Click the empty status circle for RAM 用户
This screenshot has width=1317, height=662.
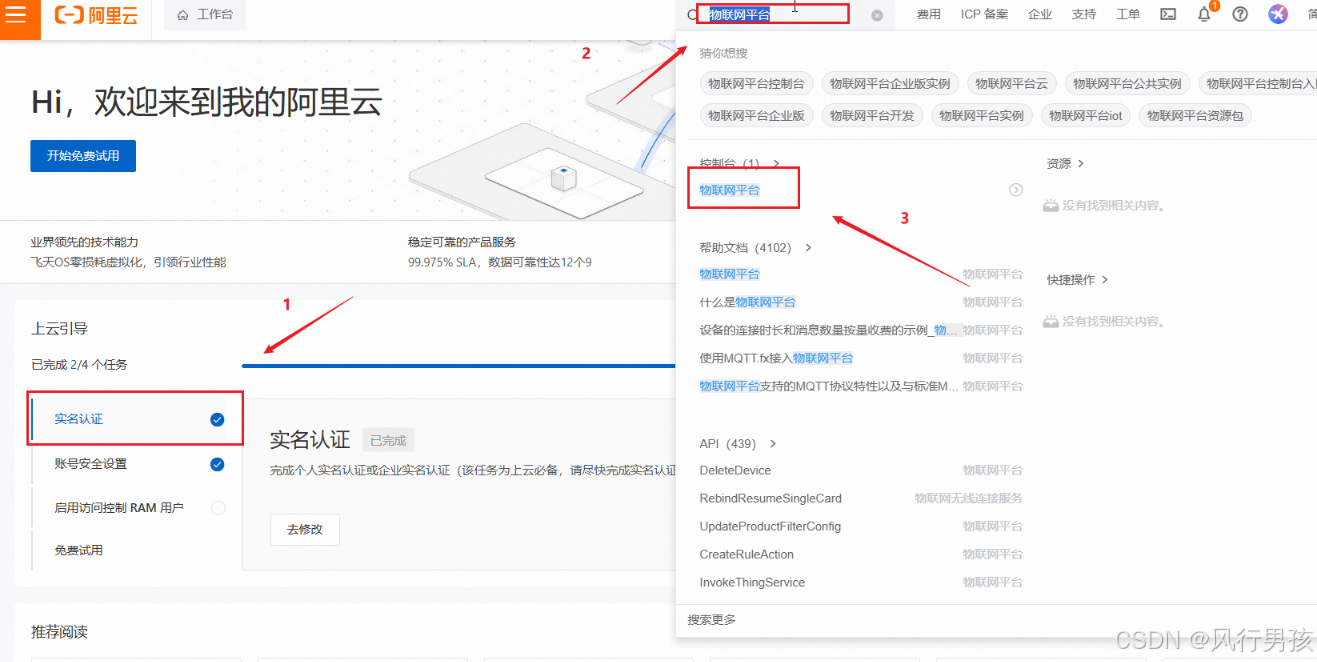(218, 508)
